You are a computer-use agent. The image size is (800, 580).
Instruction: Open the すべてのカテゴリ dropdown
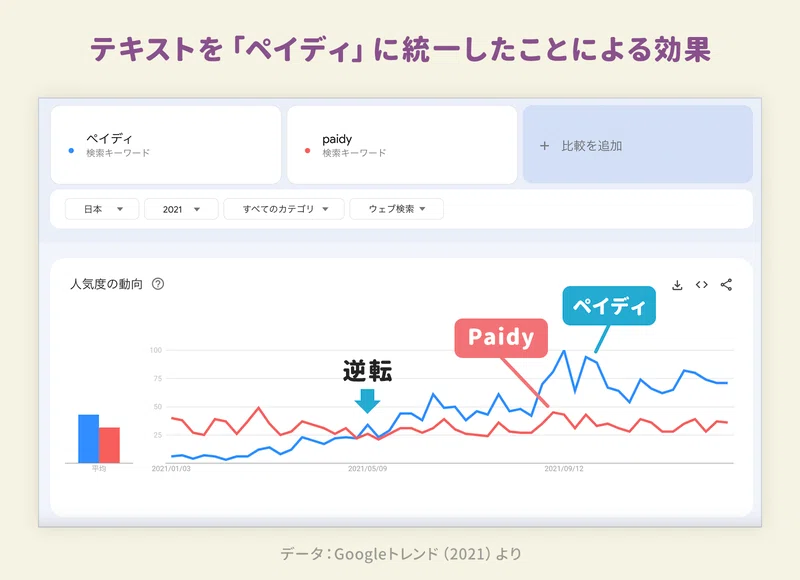pos(284,209)
